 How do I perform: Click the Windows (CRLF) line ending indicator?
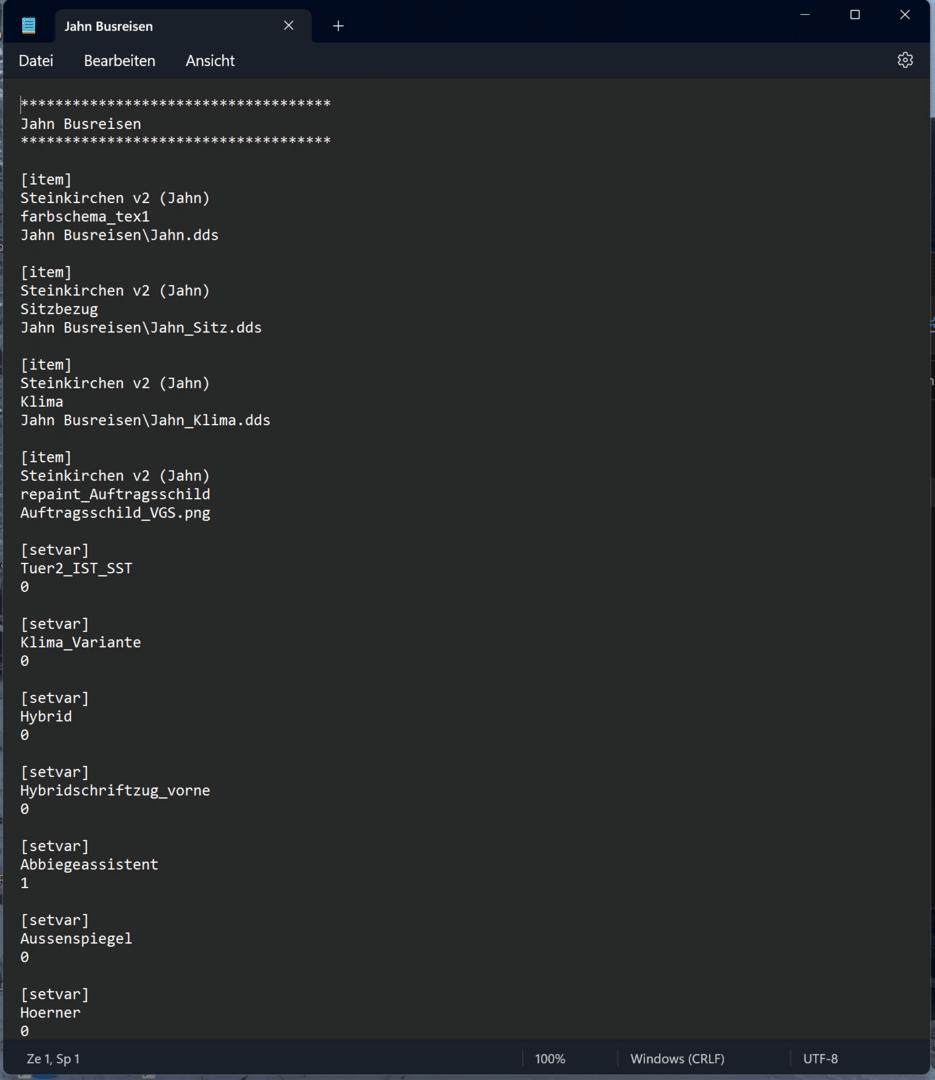[x=677, y=1058]
